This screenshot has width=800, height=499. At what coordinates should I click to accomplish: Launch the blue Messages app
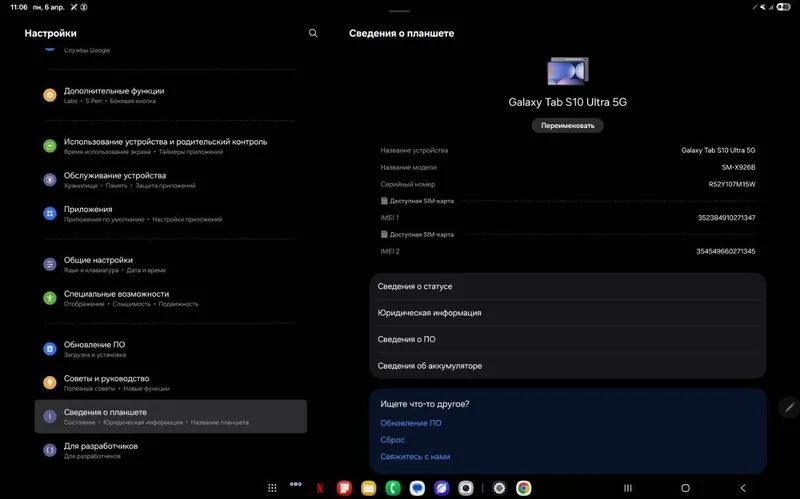417,488
